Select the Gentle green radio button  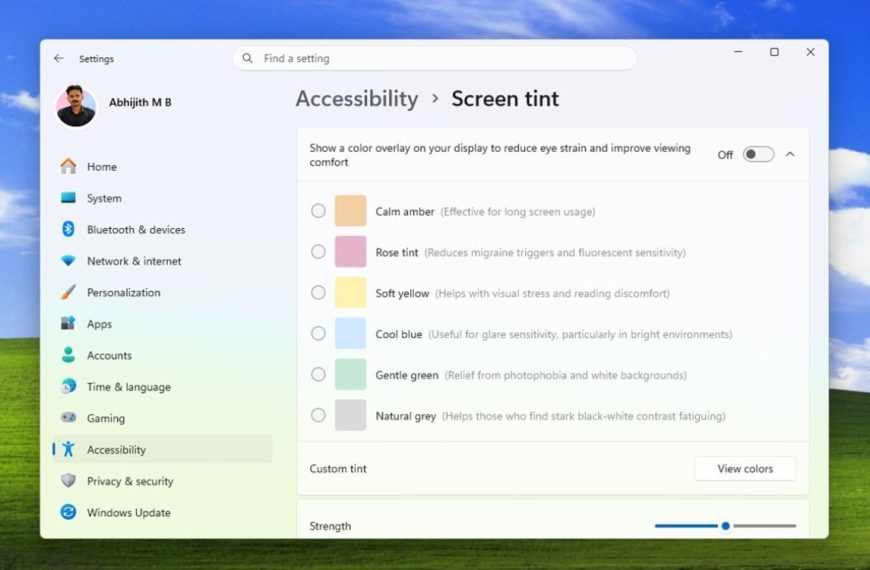click(x=318, y=374)
